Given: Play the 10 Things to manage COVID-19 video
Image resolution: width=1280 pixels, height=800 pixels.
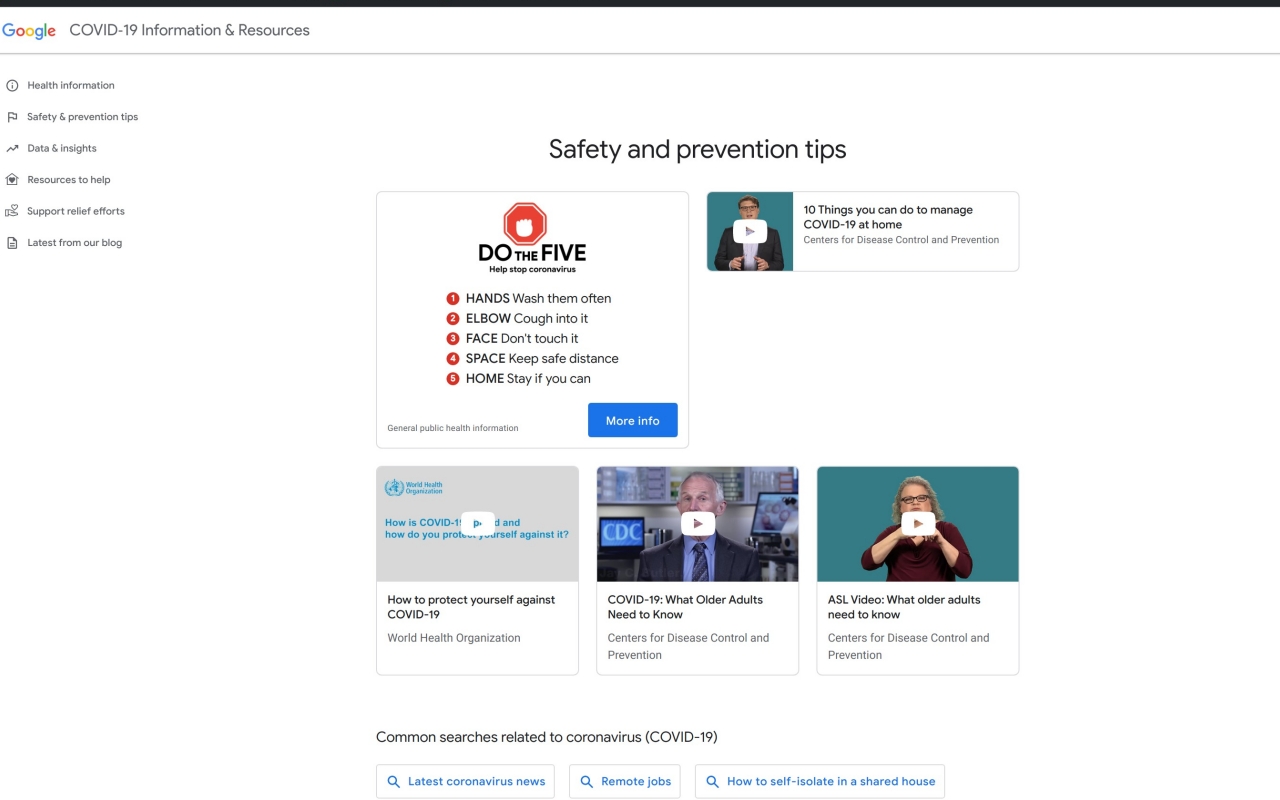Looking at the screenshot, I should pyautogui.click(x=749, y=232).
